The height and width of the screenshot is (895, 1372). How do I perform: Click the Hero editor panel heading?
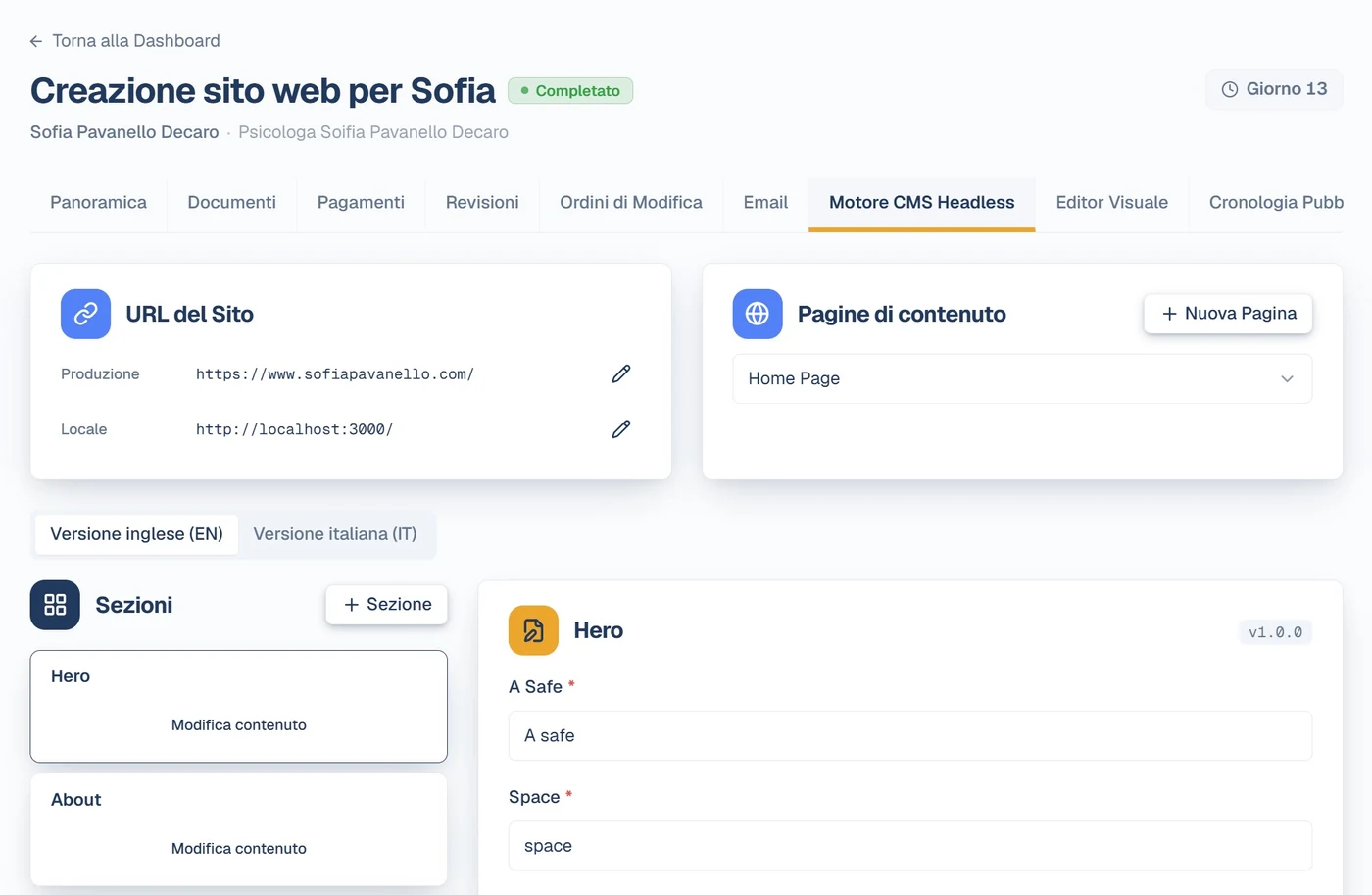click(x=599, y=630)
